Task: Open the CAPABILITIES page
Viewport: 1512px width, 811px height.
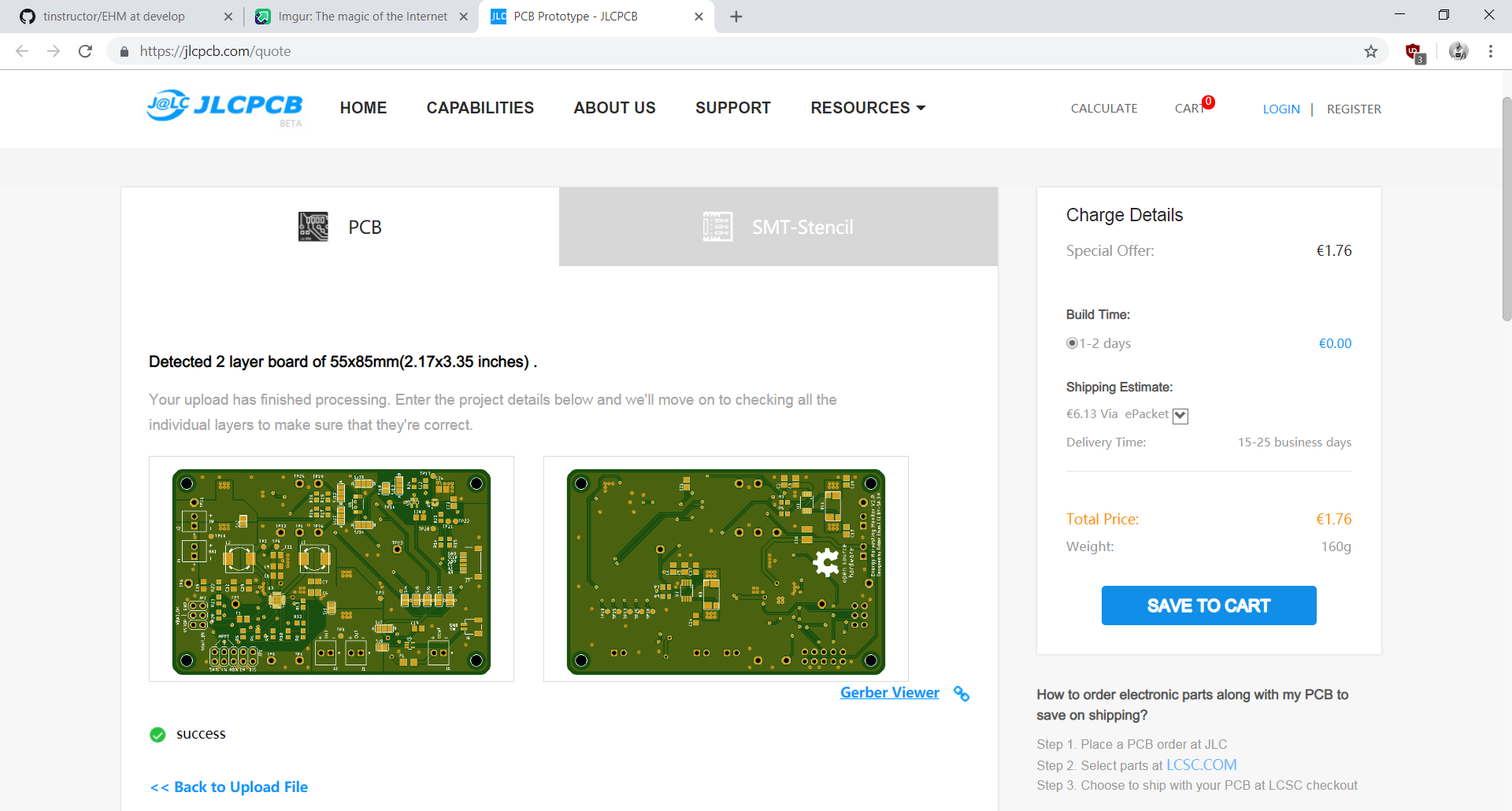Action: click(x=480, y=108)
